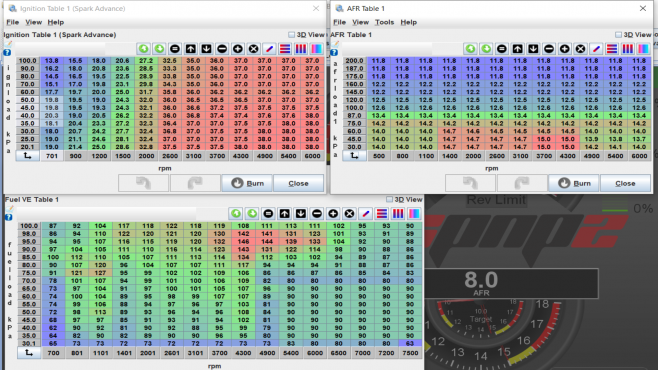Open File menu in AFR Table window
658x370 pixels.
click(x=339, y=22)
